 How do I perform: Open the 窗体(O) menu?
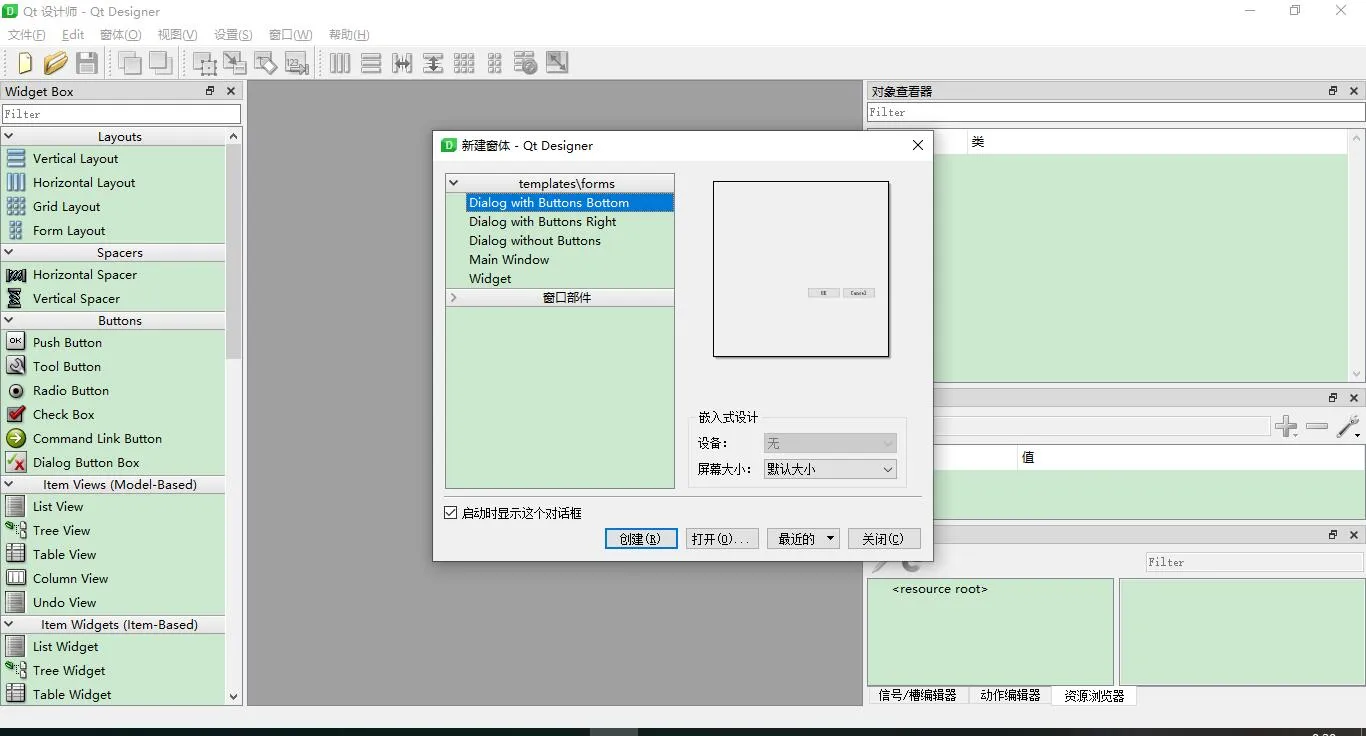point(120,35)
